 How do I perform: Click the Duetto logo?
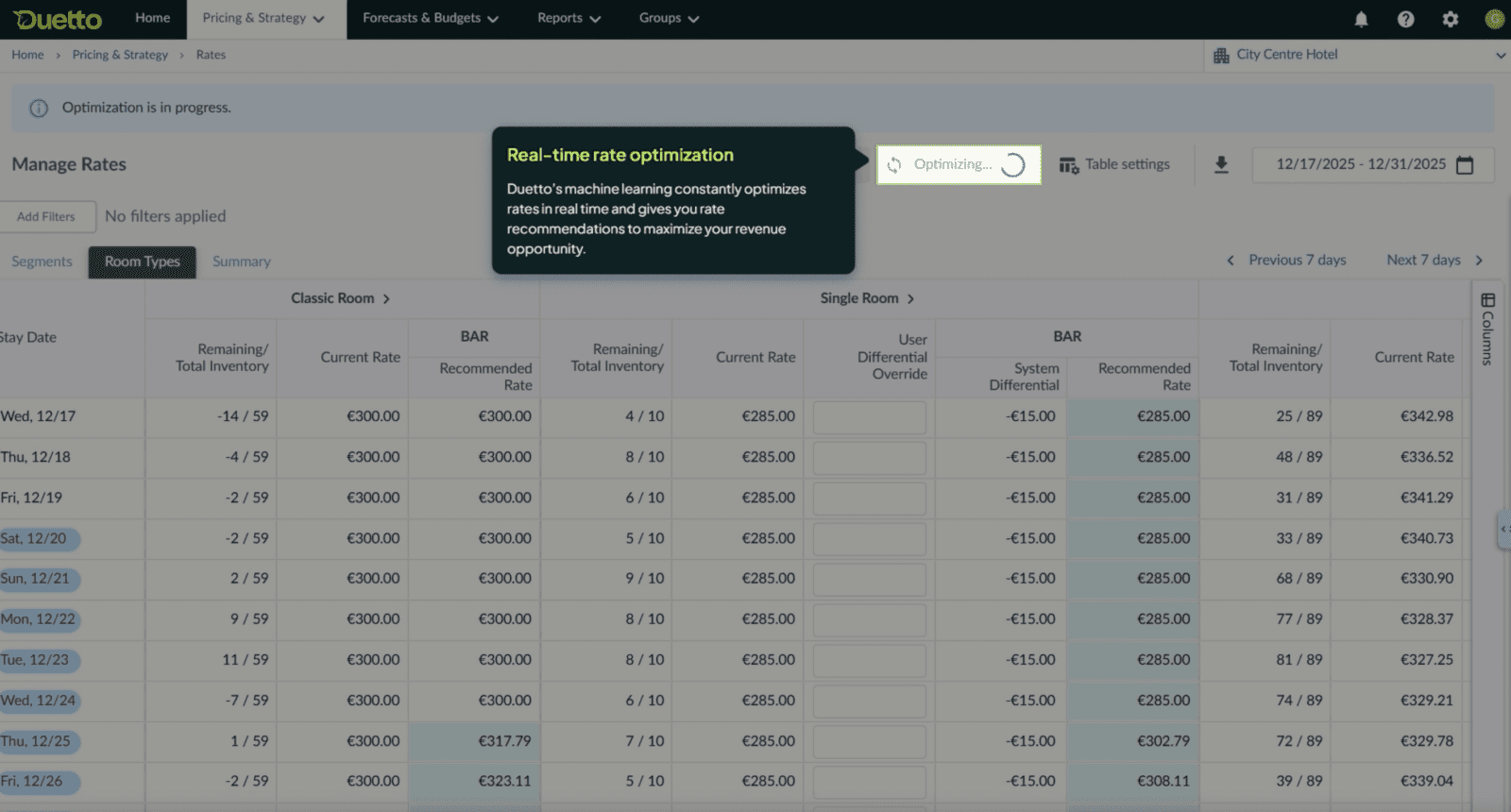(59, 19)
